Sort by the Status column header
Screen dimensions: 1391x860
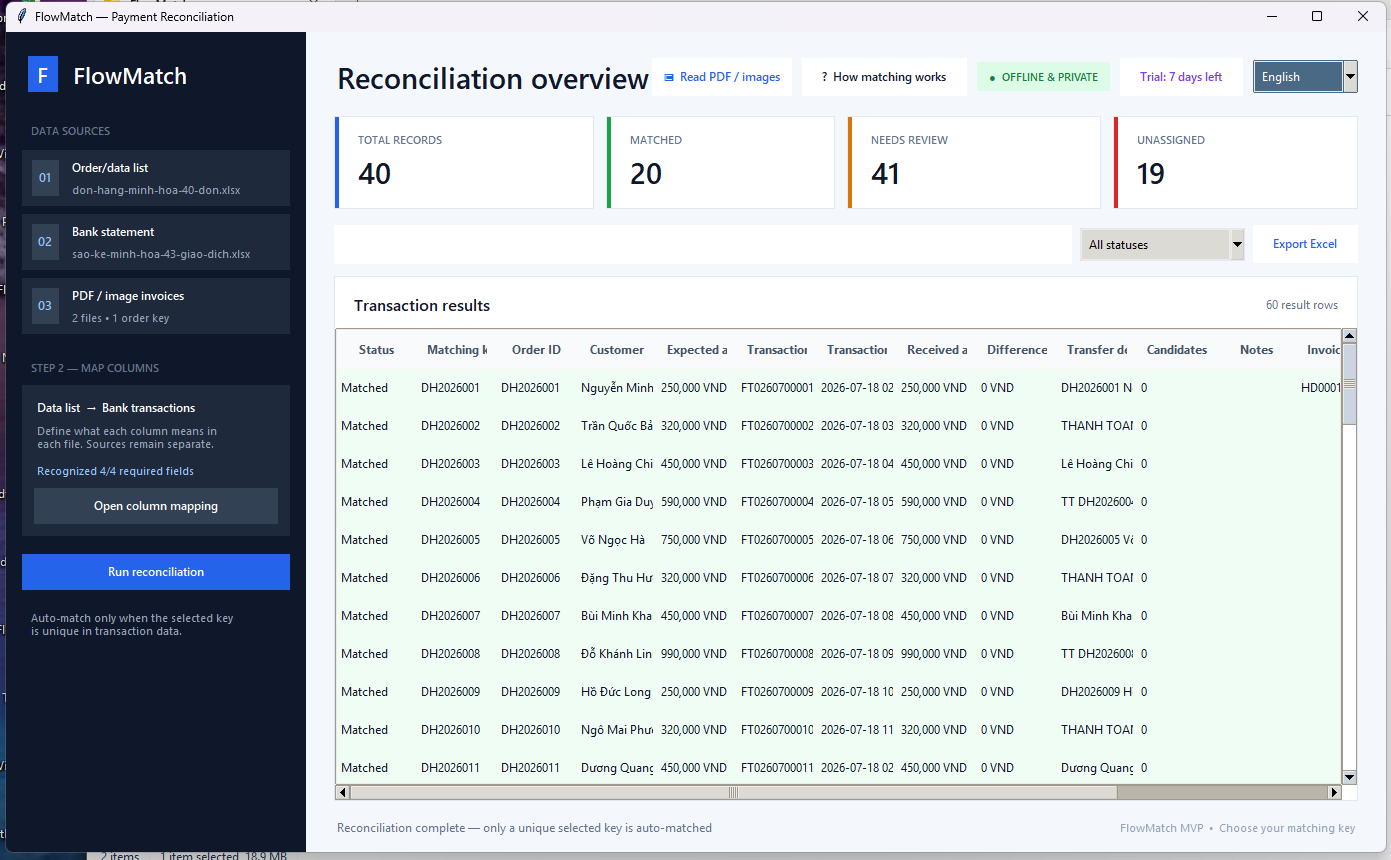tap(377, 350)
